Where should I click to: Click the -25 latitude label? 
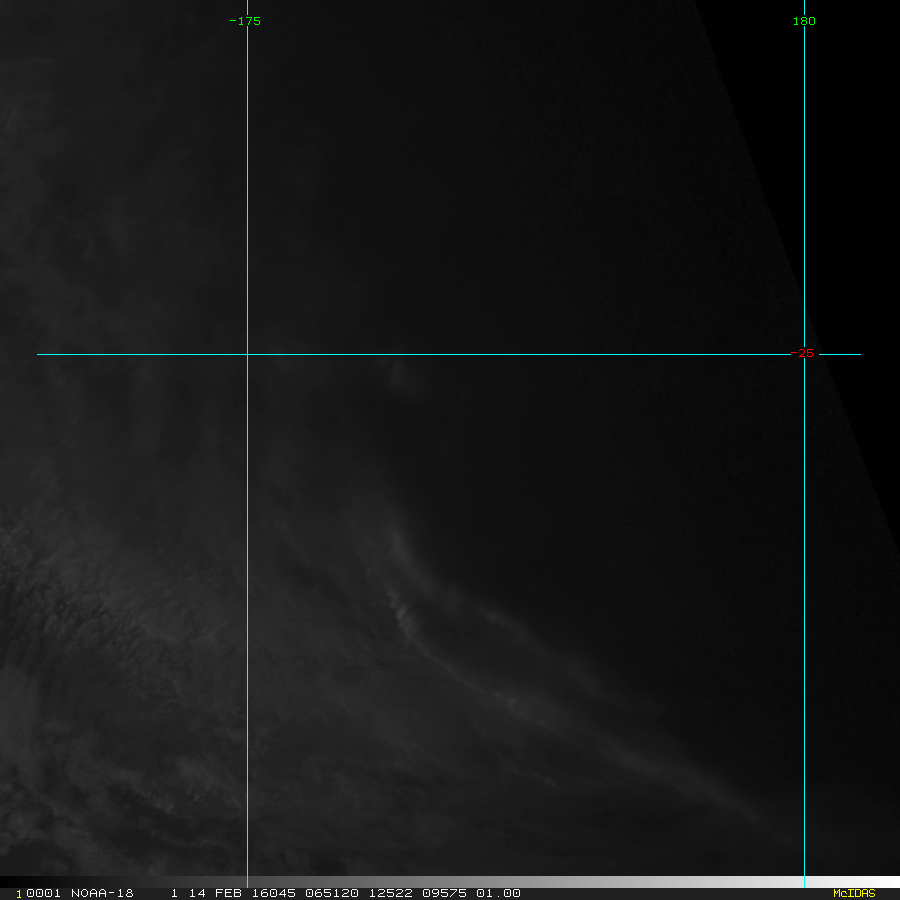tap(802, 353)
